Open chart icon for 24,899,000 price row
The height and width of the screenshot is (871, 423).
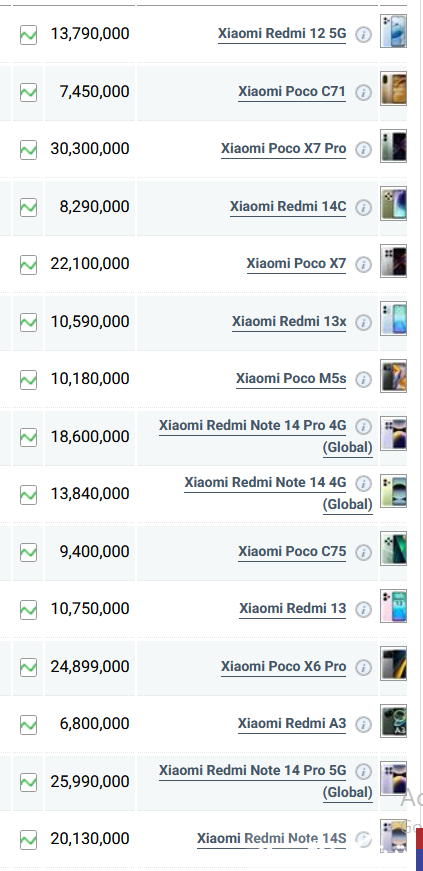point(28,667)
